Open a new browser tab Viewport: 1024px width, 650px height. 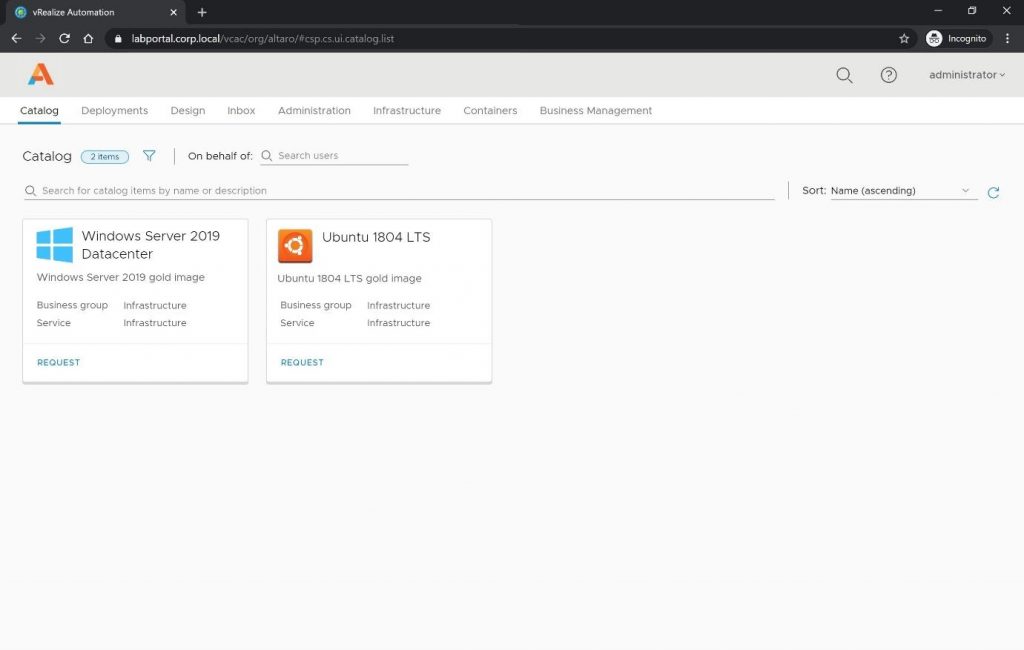(202, 12)
